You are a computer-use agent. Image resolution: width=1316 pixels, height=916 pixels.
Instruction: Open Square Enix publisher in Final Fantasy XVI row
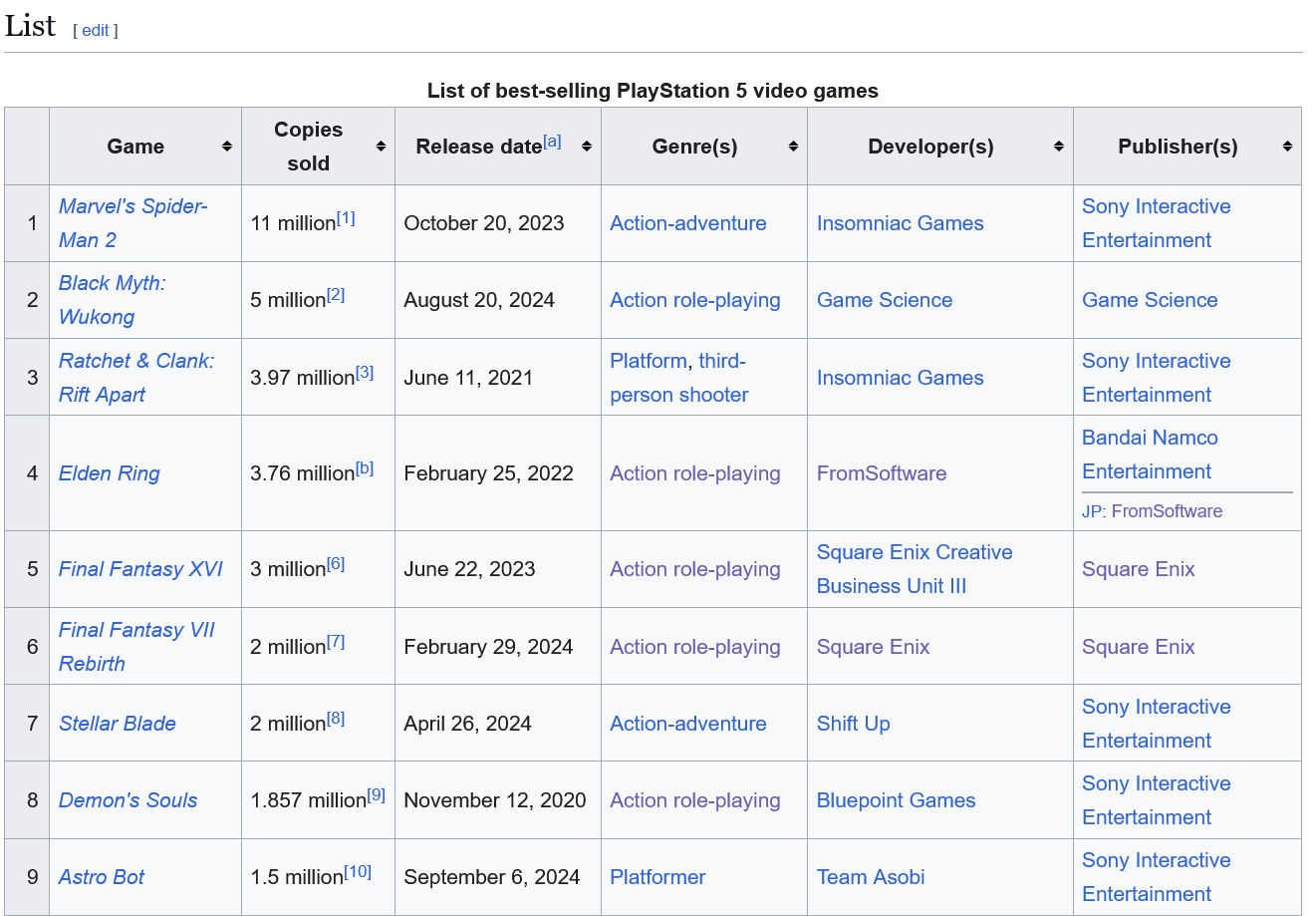click(1139, 569)
